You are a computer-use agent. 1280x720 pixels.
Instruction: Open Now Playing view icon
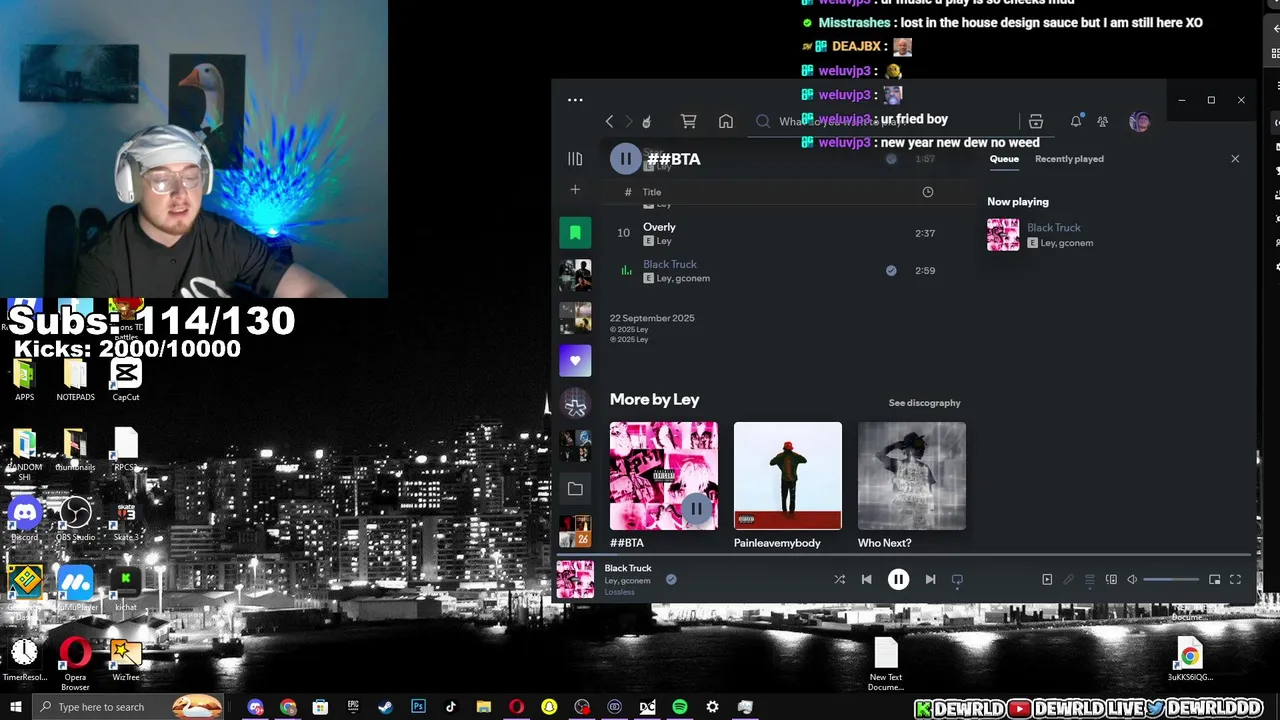tap(1047, 579)
